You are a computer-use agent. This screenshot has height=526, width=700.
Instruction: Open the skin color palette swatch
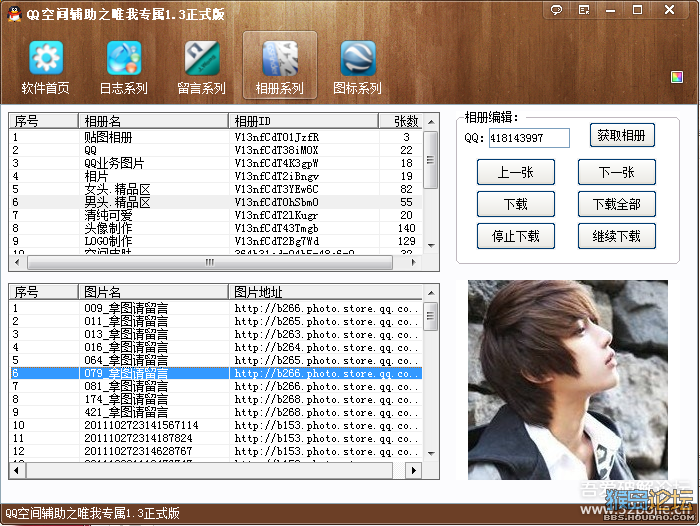tap(677, 77)
